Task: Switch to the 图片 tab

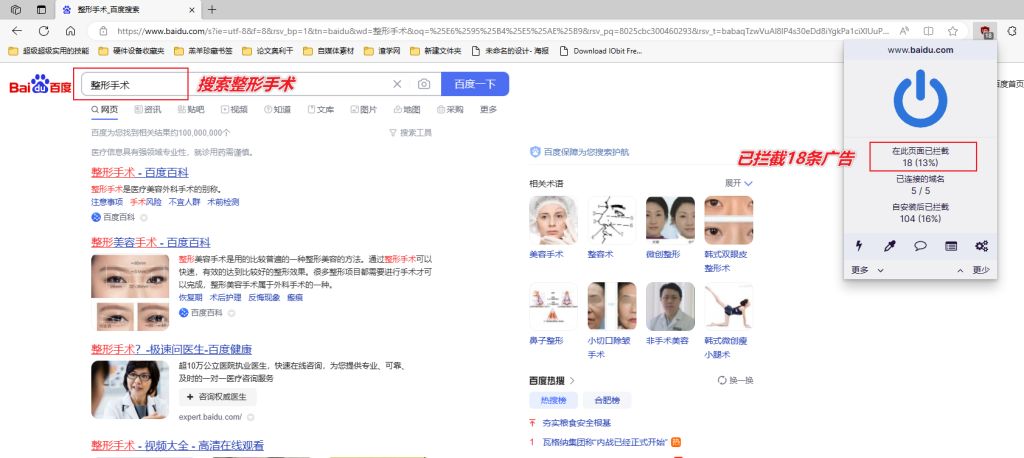Action: click(364, 109)
